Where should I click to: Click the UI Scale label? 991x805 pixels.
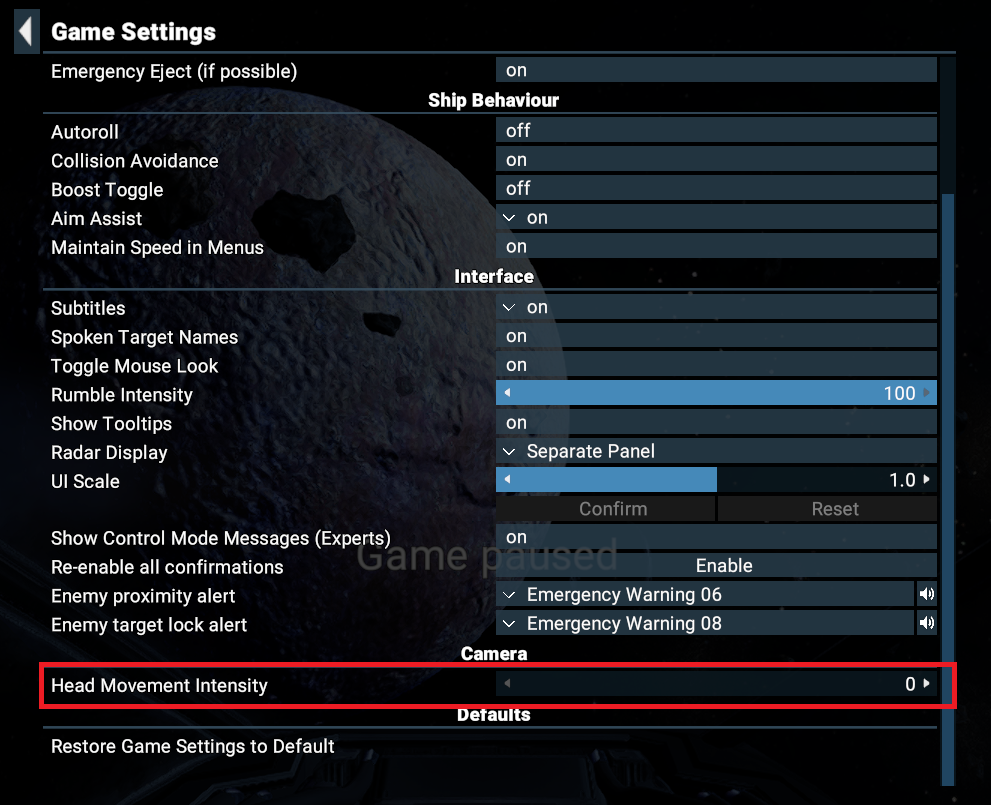85,481
